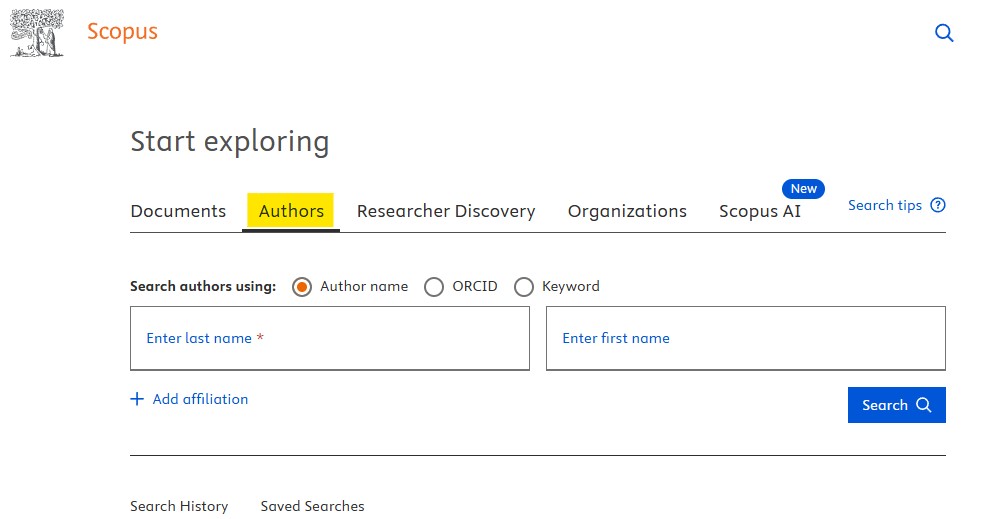Go to the Organizations tab
993x519 pixels.
(x=627, y=211)
